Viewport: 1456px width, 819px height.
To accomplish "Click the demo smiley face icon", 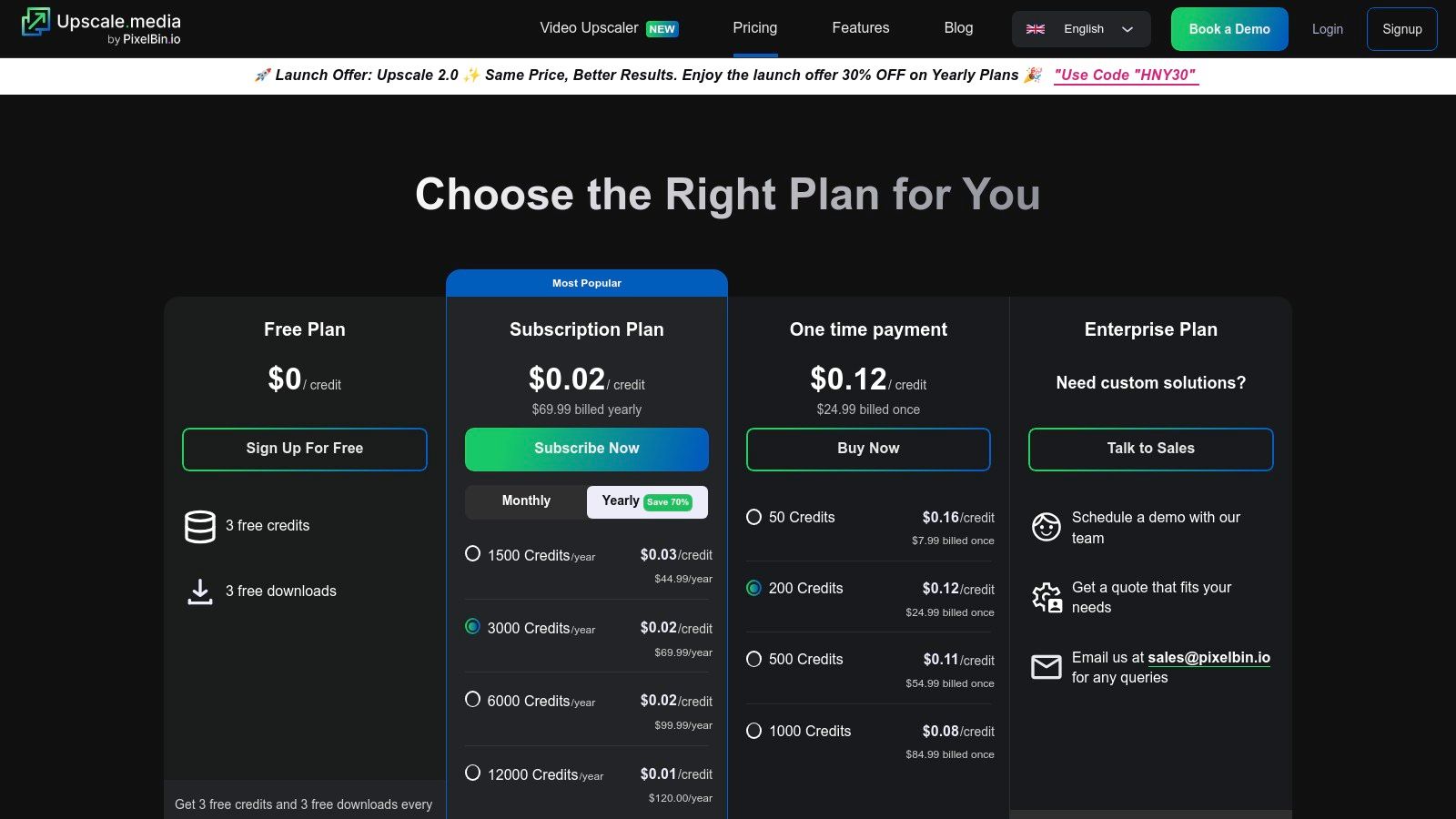I will click(x=1046, y=527).
